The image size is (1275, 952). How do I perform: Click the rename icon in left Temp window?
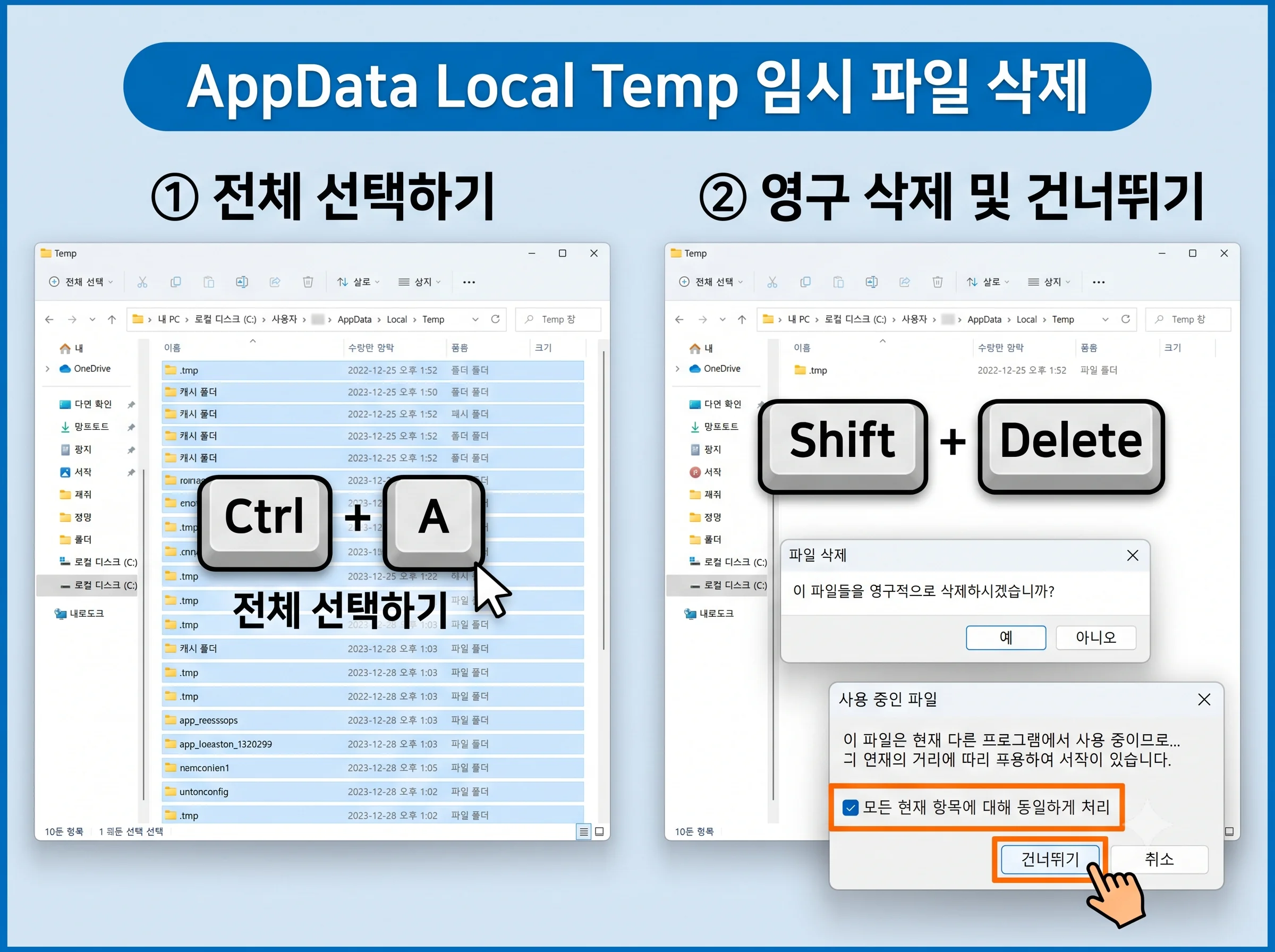[x=242, y=282]
